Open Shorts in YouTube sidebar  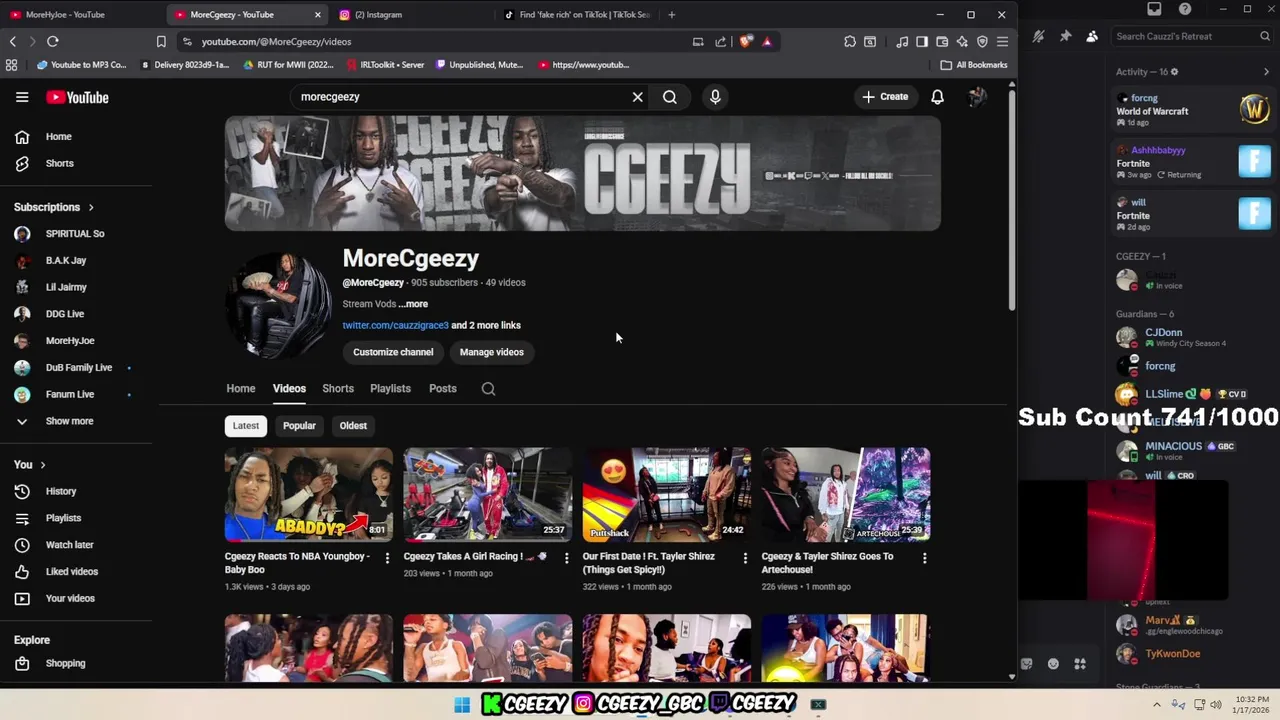click(59, 163)
